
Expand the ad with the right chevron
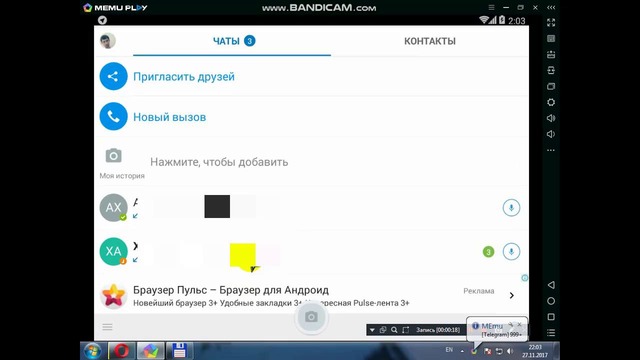tap(511, 295)
